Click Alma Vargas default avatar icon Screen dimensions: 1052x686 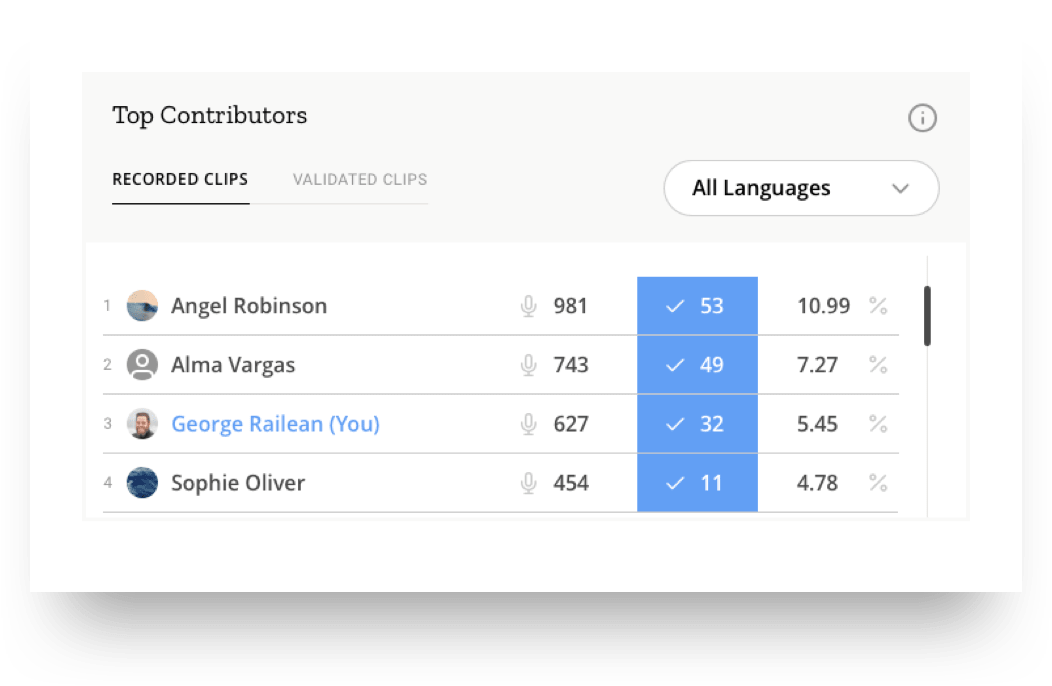pyautogui.click(x=142, y=365)
